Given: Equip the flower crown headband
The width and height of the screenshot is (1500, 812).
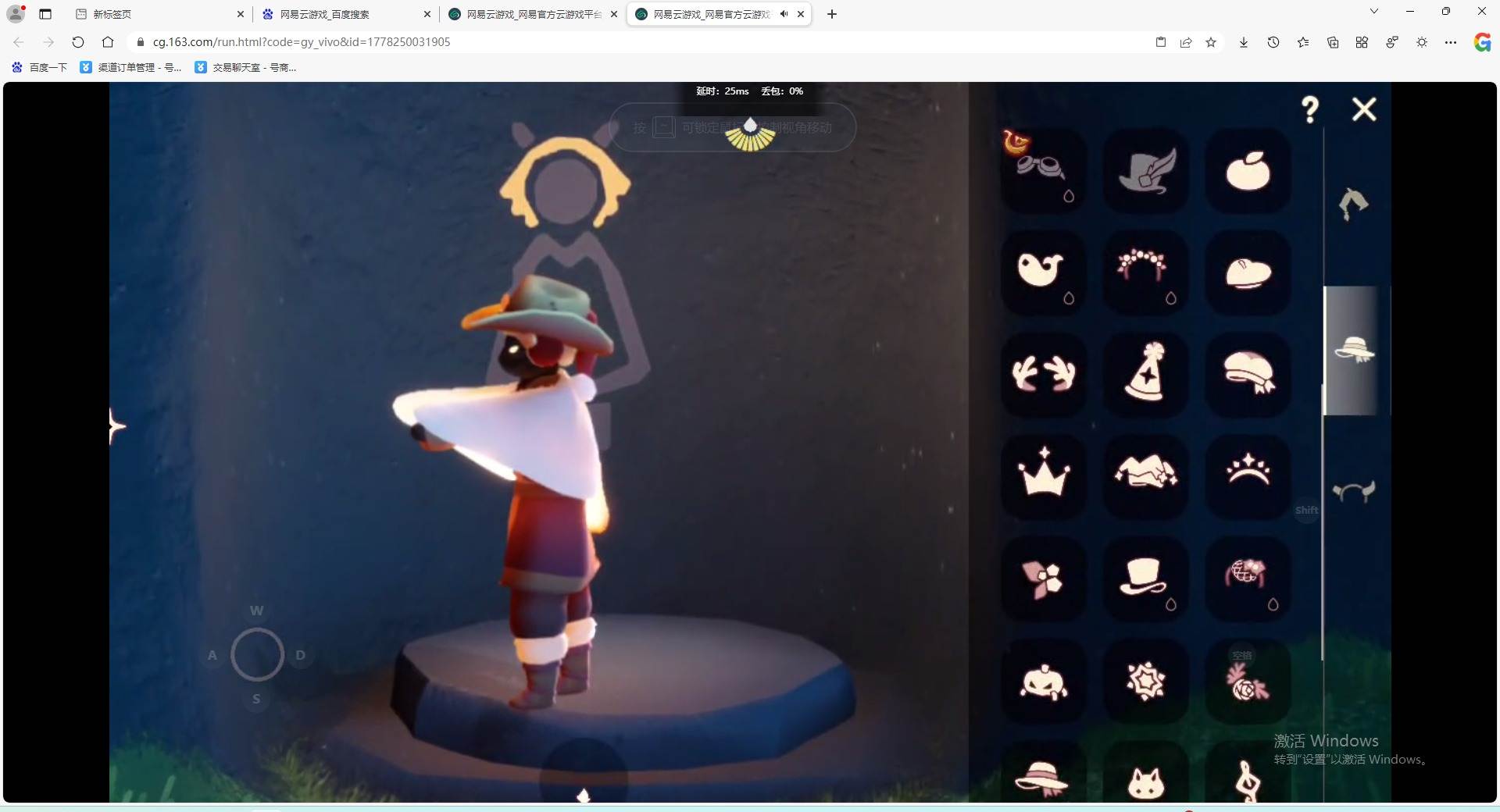Looking at the screenshot, I should click(1145, 272).
